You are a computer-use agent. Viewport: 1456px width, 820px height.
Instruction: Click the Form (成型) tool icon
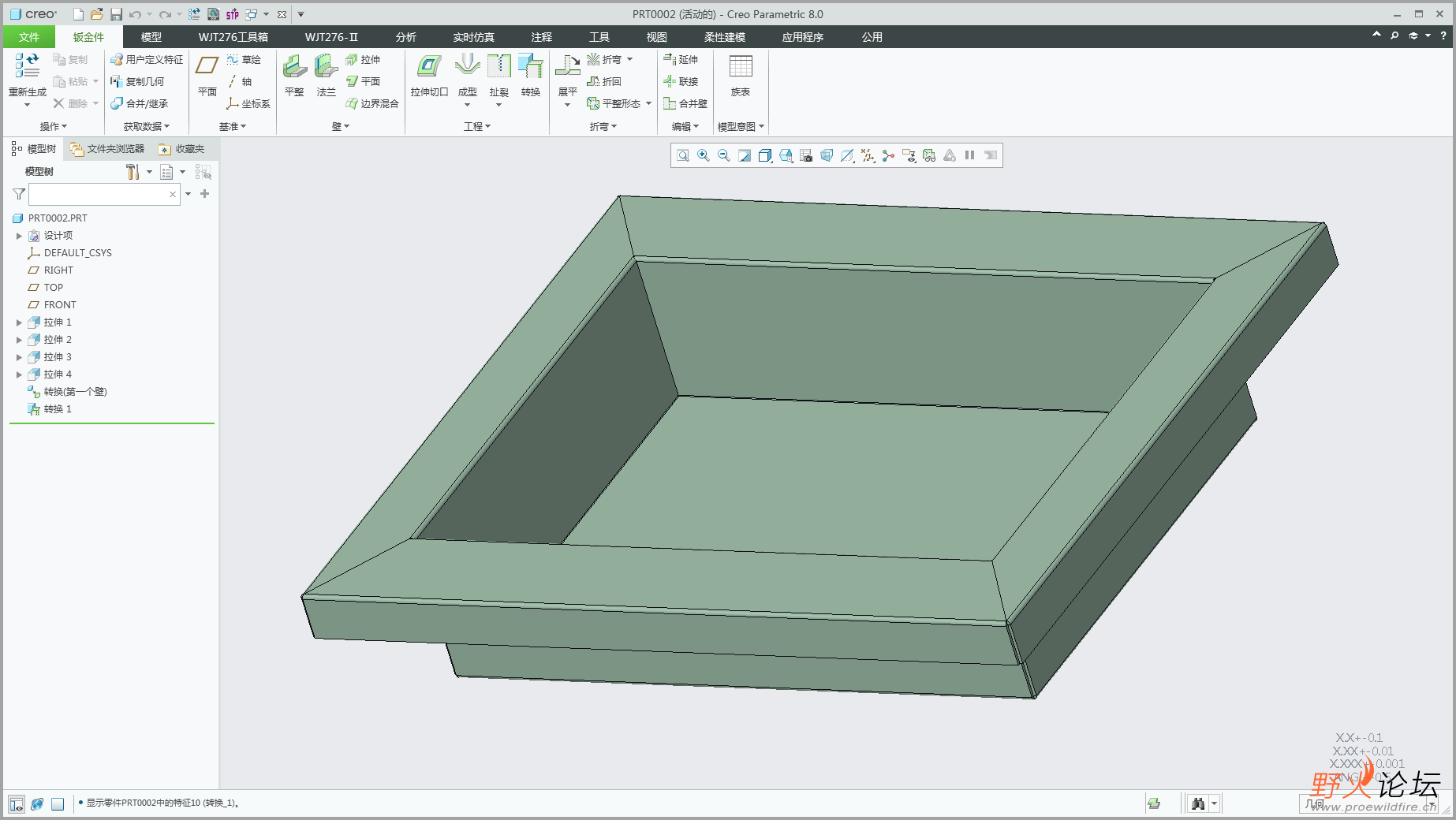click(x=467, y=65)
